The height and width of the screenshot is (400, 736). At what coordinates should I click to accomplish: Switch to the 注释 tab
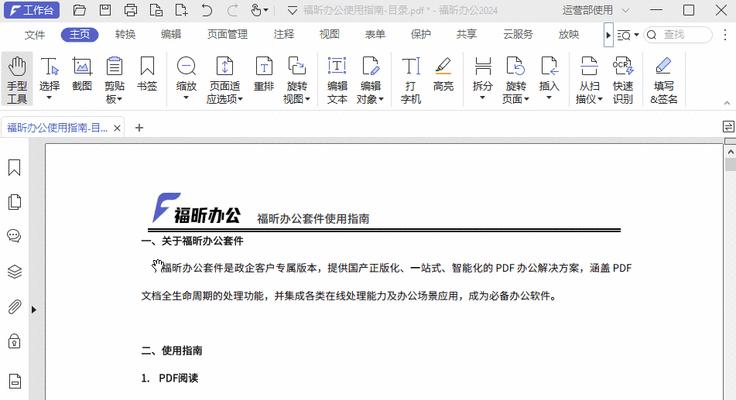click(284, 34)
